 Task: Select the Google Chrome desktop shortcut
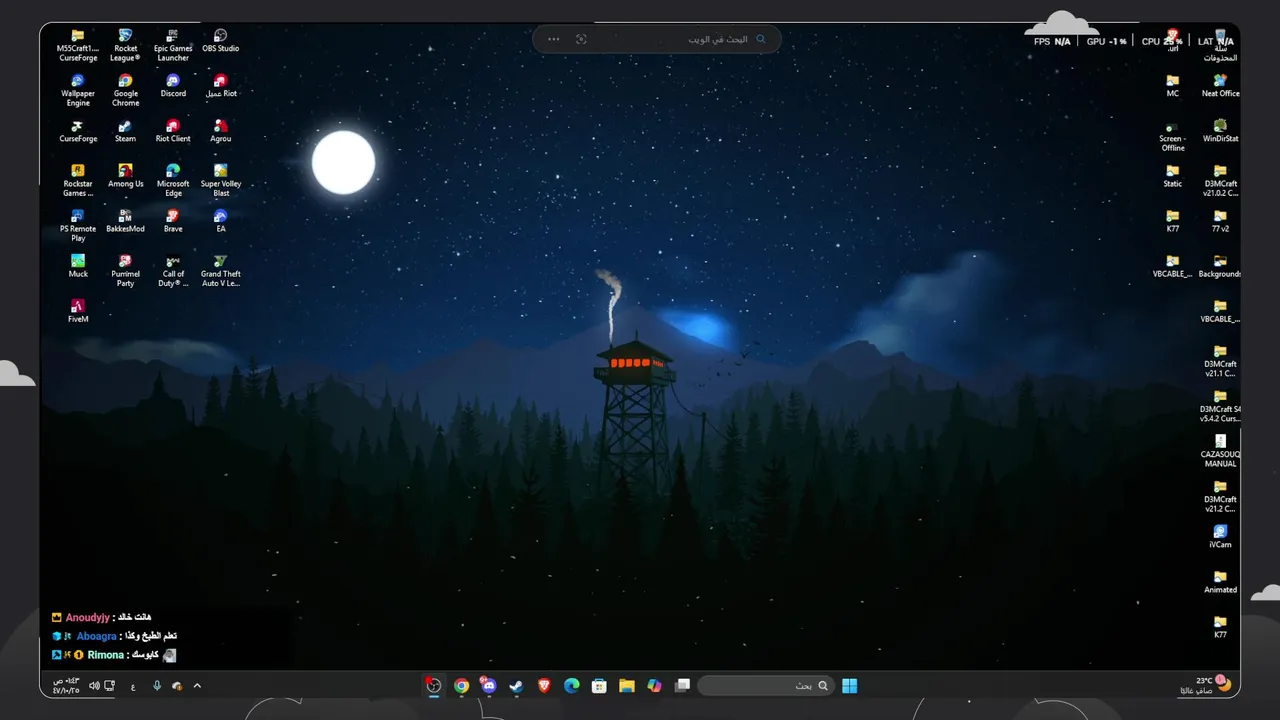[x=125, y=91]
